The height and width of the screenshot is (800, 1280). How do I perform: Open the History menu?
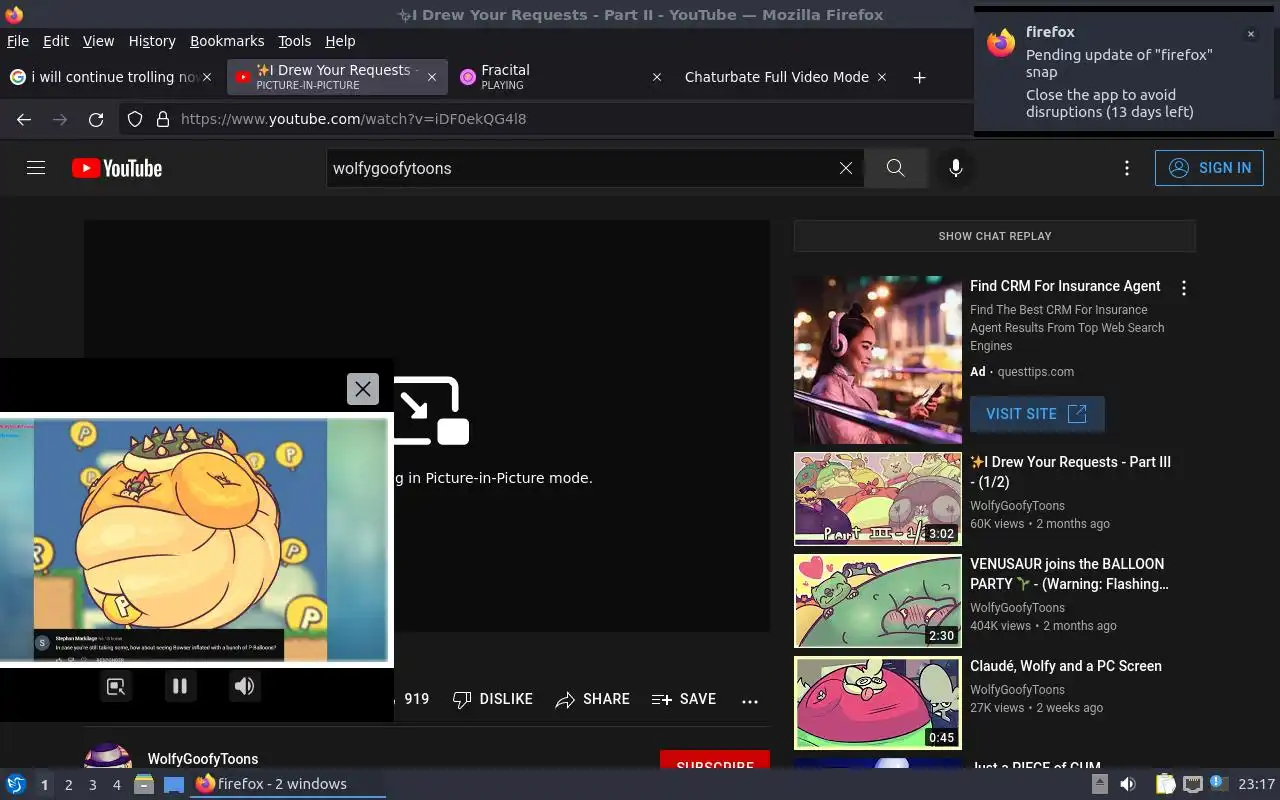tap(152, 41)
